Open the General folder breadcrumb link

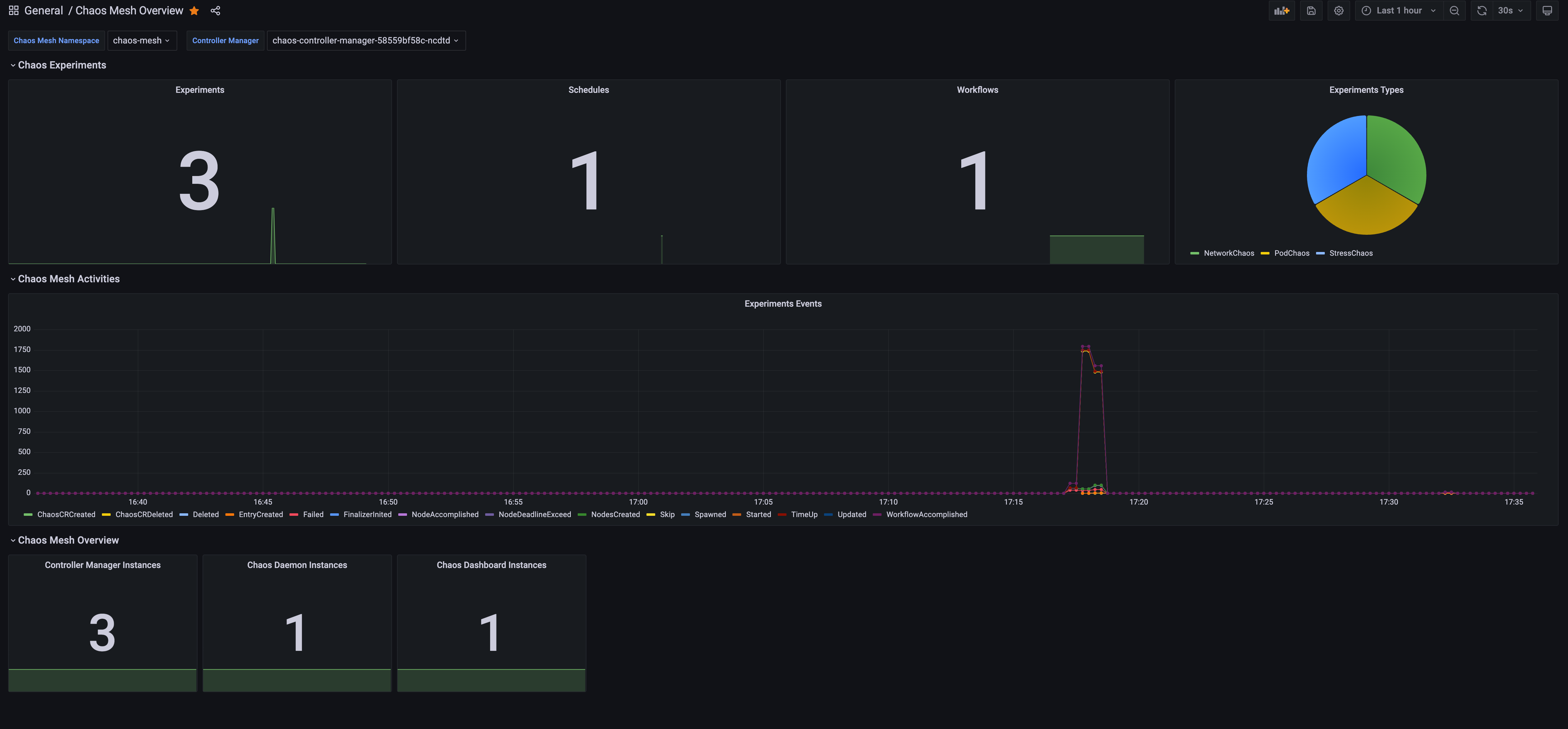43,10
